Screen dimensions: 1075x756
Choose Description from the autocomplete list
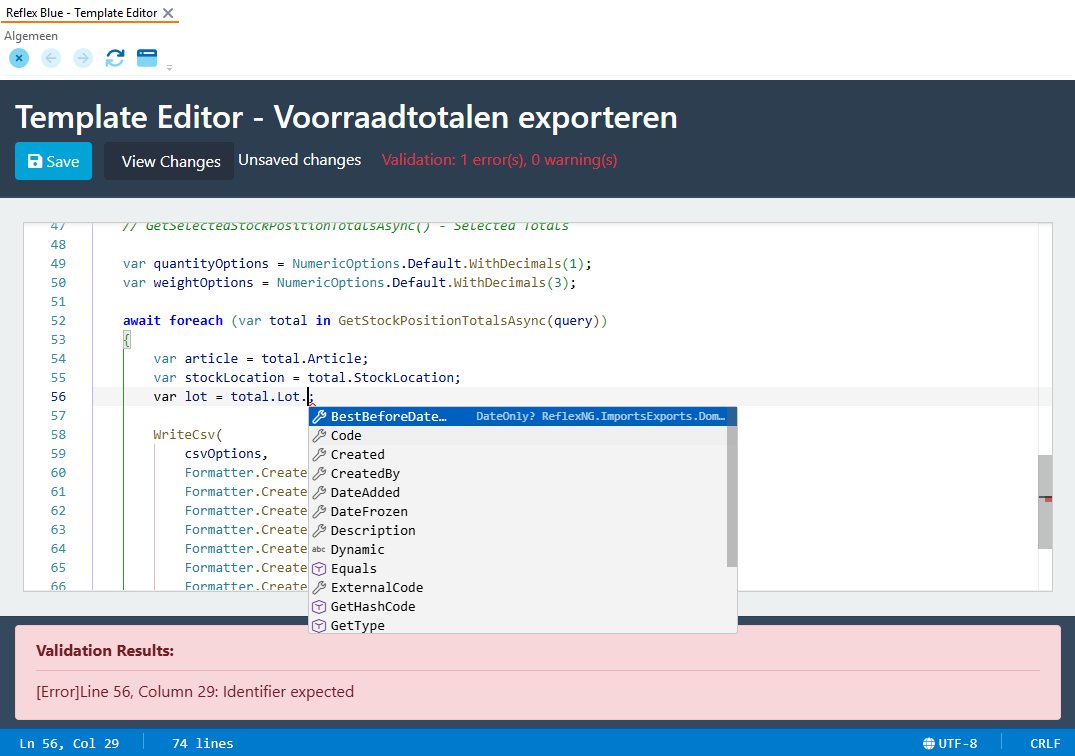[518, 531]
